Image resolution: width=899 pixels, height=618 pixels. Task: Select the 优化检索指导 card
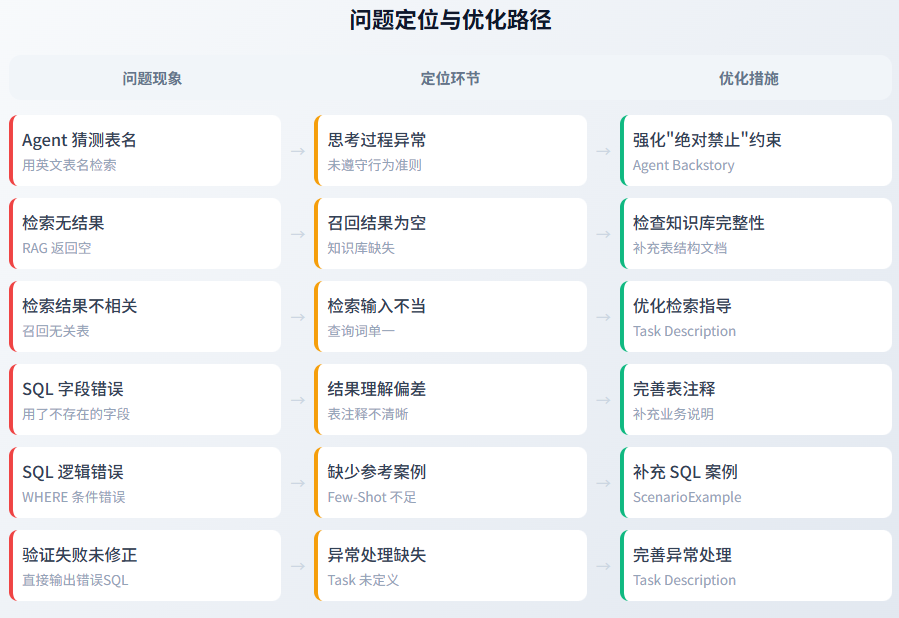pos(756,316)
